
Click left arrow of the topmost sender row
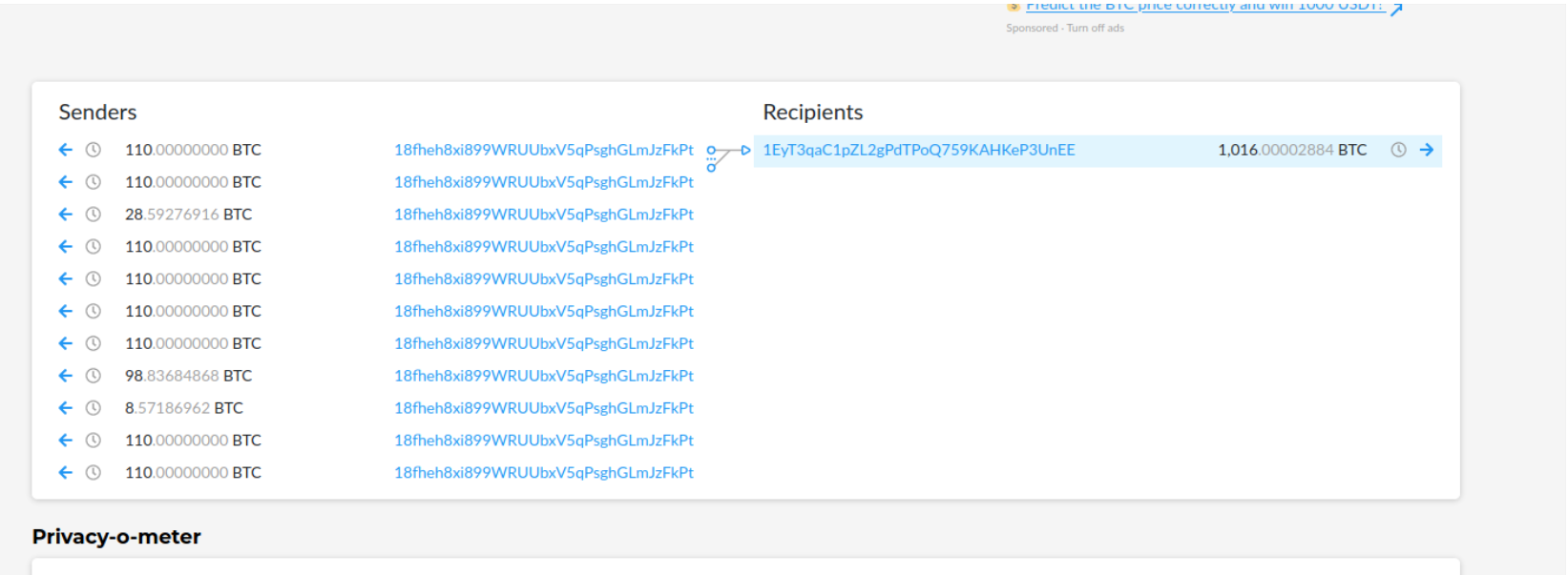point(65,150)
